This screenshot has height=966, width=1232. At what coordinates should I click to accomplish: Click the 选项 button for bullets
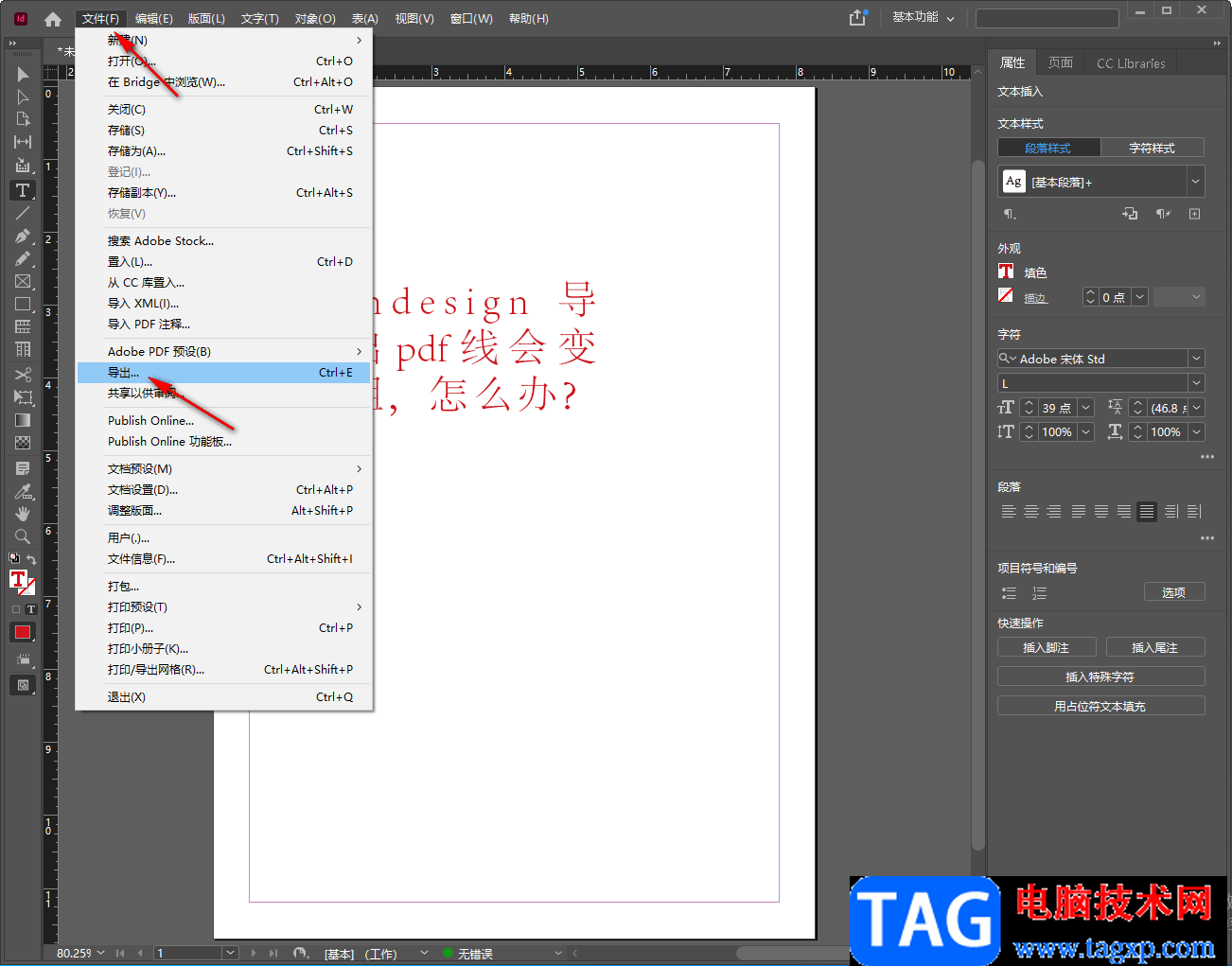pyautogui.click(x=1174, y=592)
